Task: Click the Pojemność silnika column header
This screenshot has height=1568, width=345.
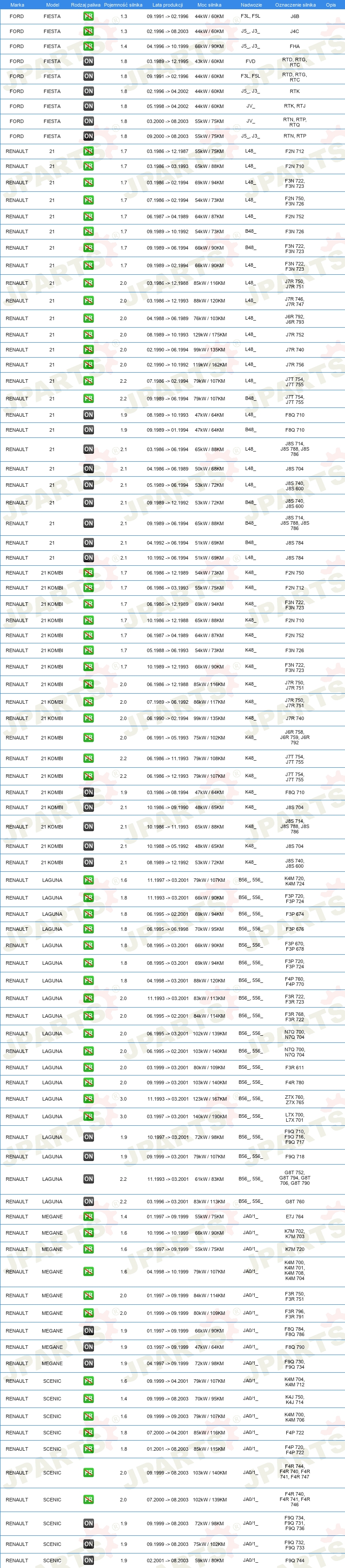Action: (123, 5)
